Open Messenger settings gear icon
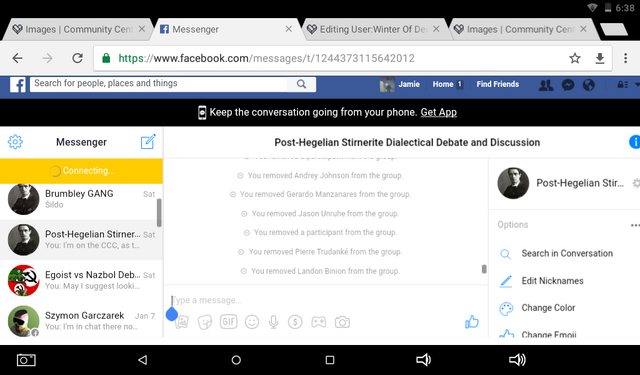The height and width of the screenshot is (375, 640). click(15, 142)
